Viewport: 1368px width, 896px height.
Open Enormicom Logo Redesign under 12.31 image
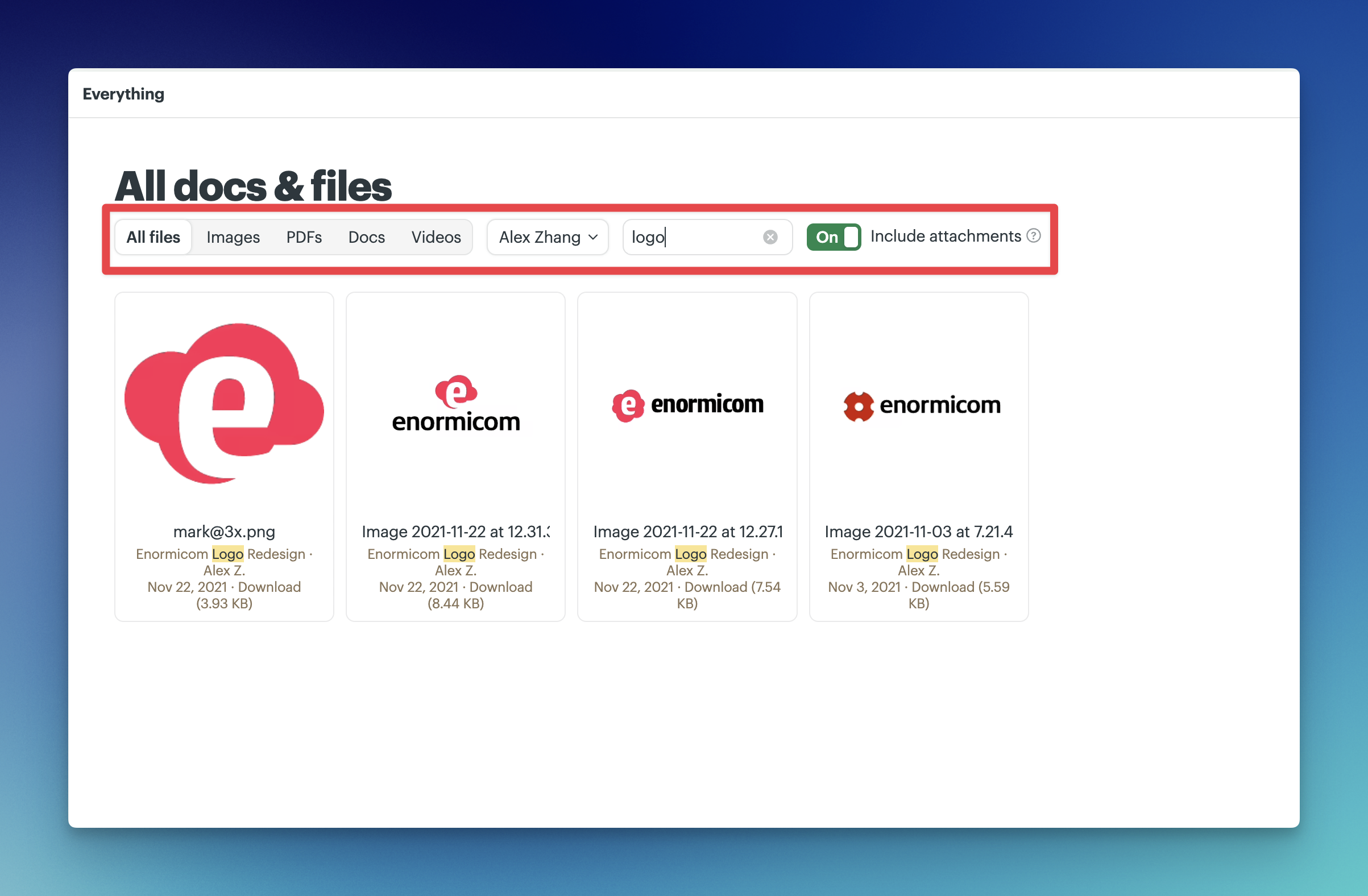(453, 554)
